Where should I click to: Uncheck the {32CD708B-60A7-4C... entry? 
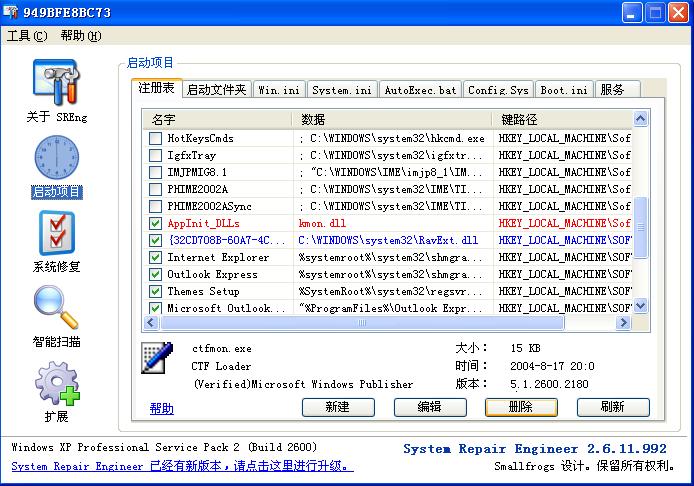point(155,240)
